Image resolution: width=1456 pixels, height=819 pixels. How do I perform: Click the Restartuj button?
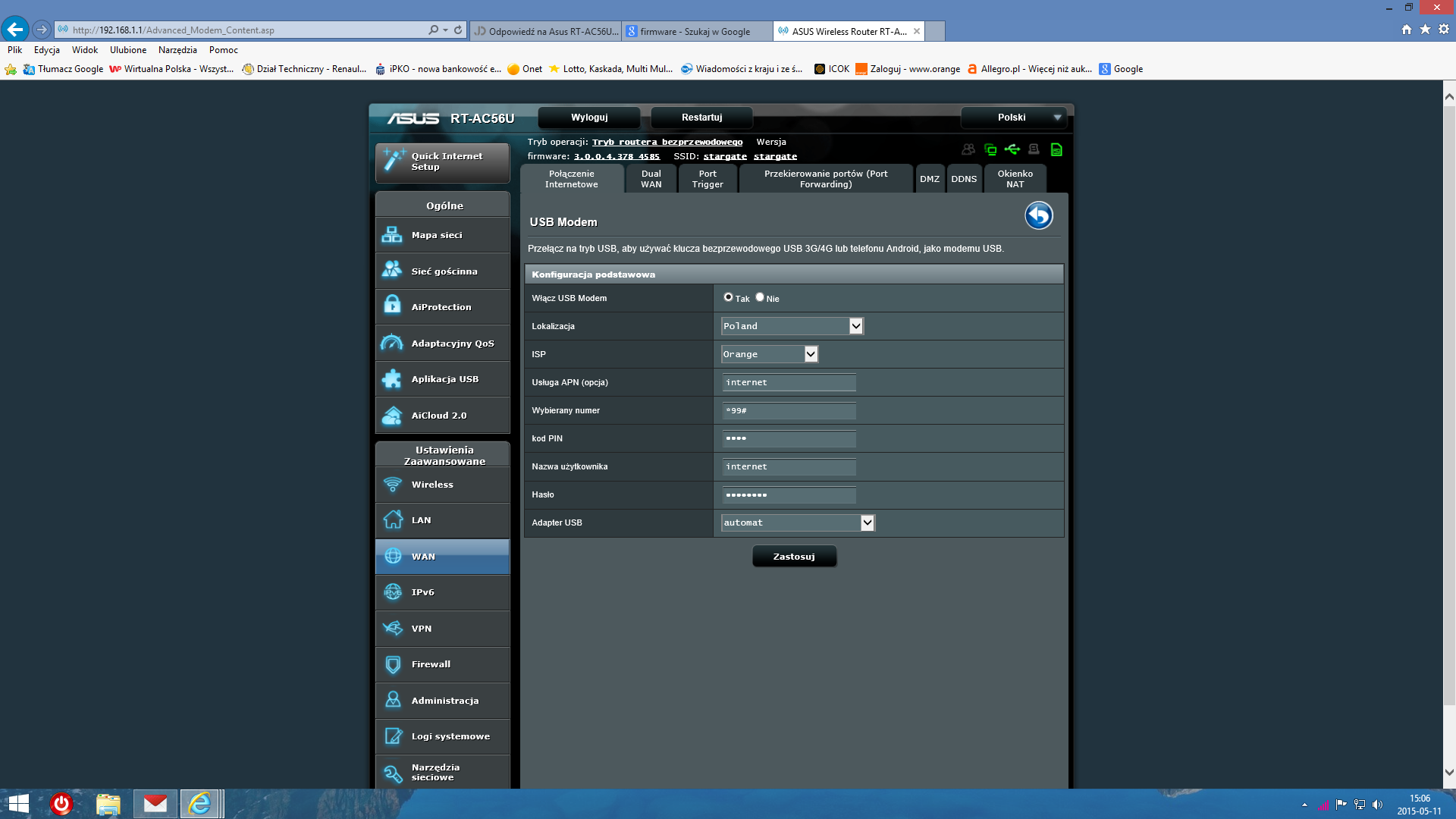click(x=701, y=118)
